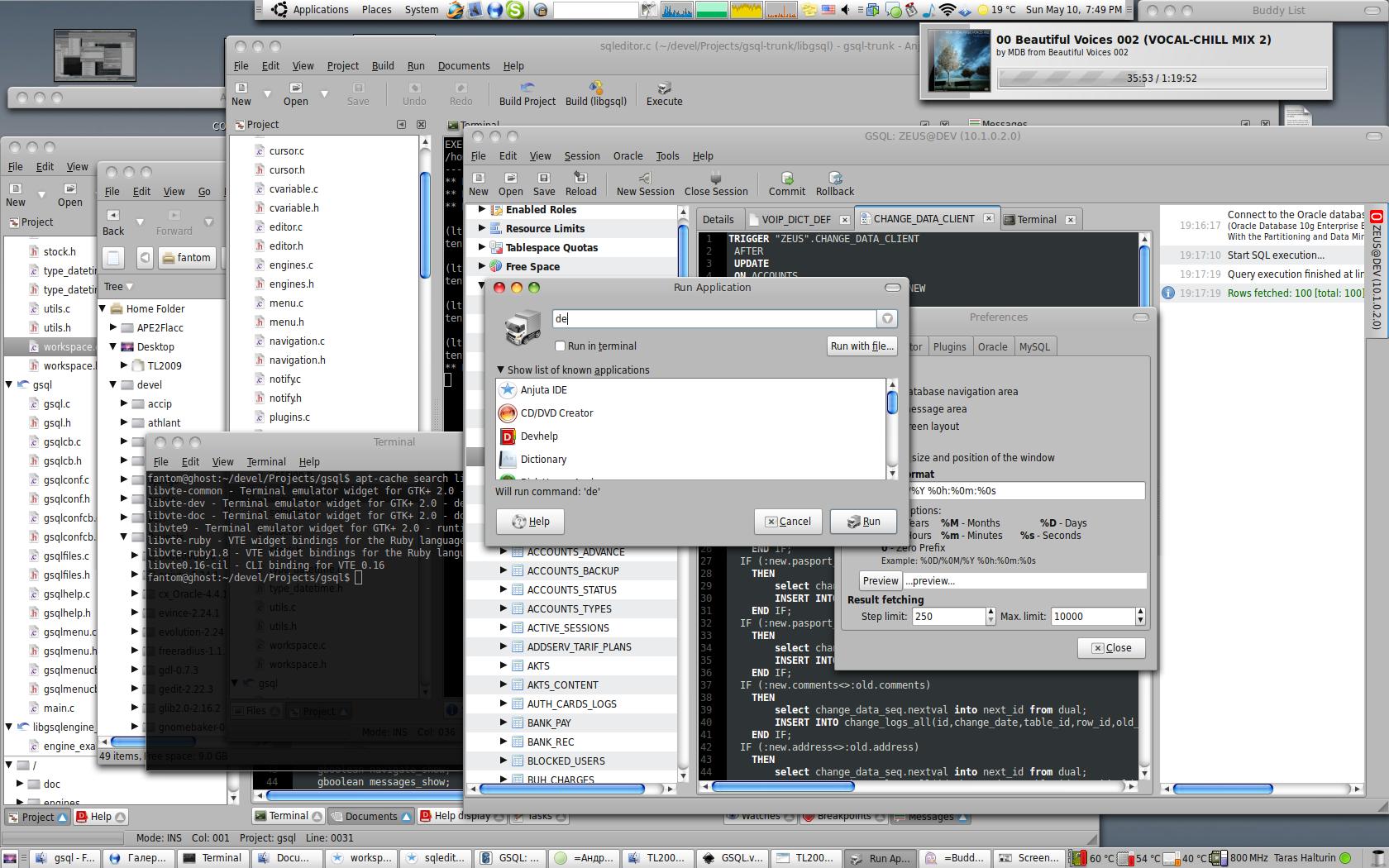Click Rollback in GSQL toolbar

coord(835,184)
